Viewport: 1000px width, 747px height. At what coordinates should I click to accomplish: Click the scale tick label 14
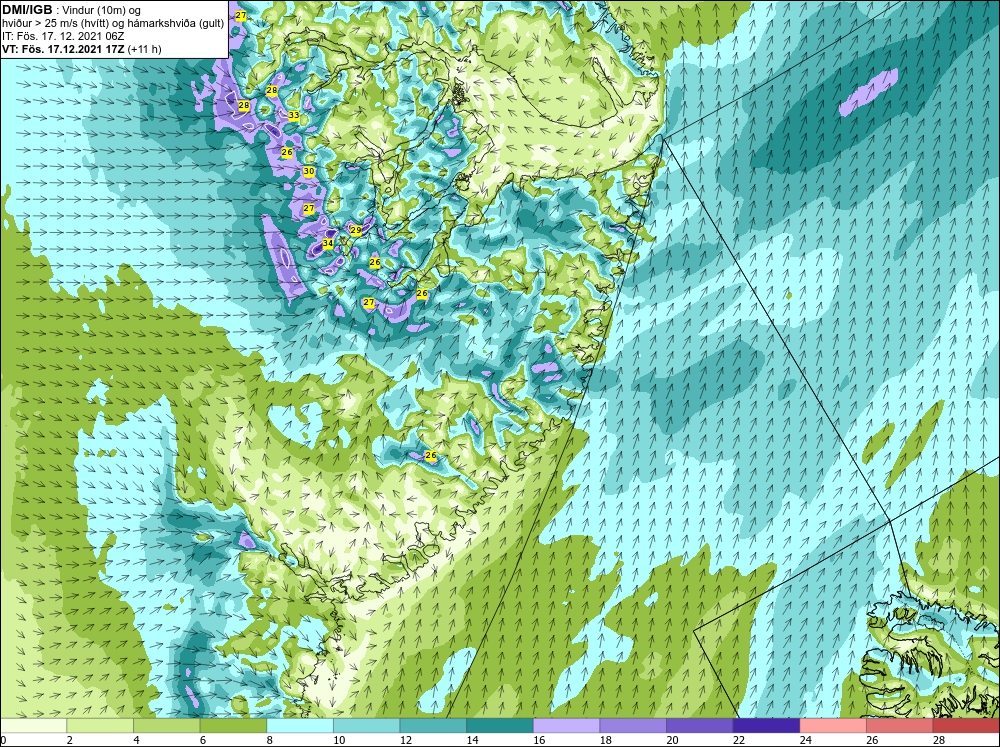pyautogui.click(x=472, y=740)
